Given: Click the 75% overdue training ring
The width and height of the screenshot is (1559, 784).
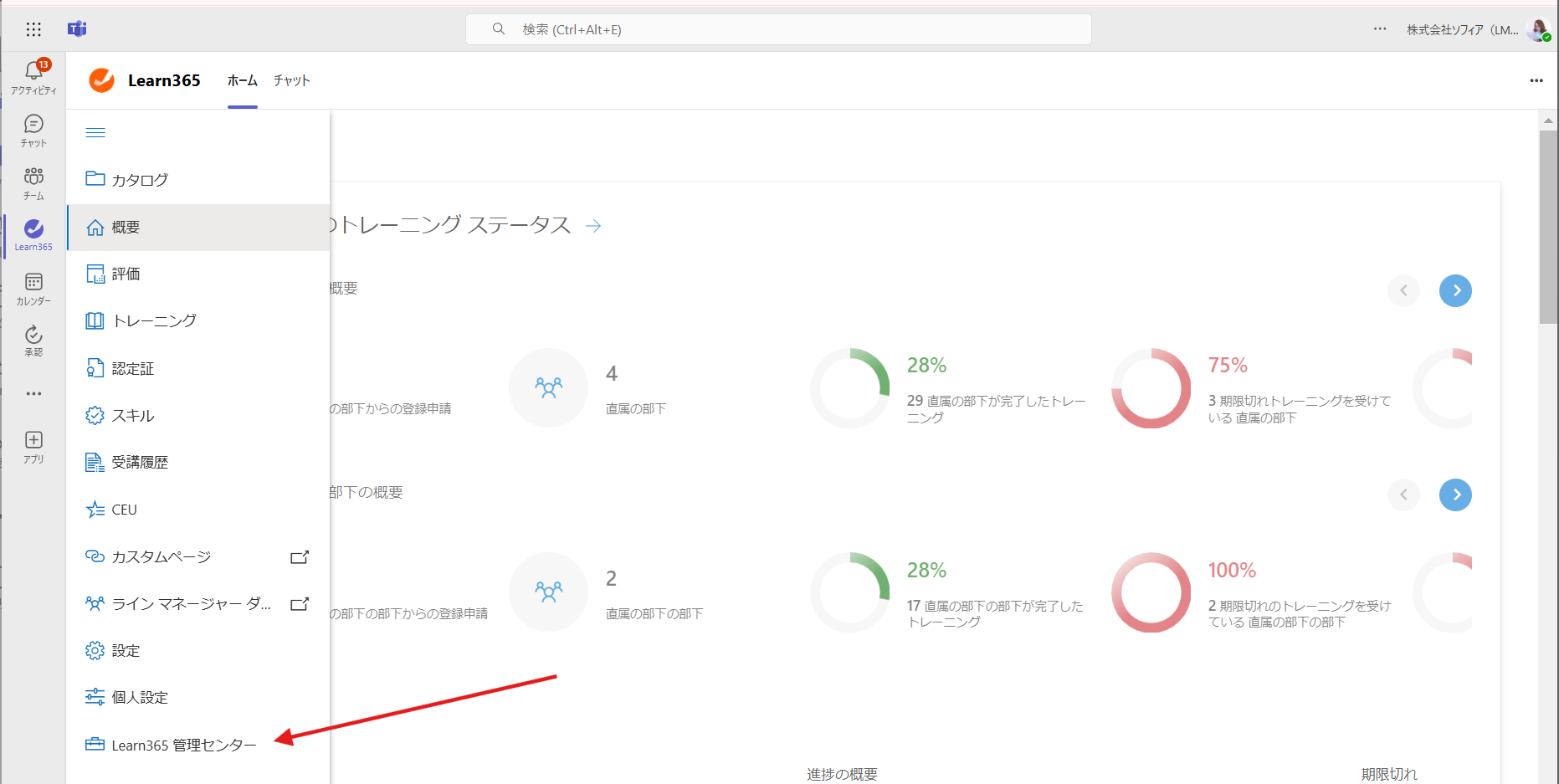Looking at the screenshot, I should point(1151,388).
